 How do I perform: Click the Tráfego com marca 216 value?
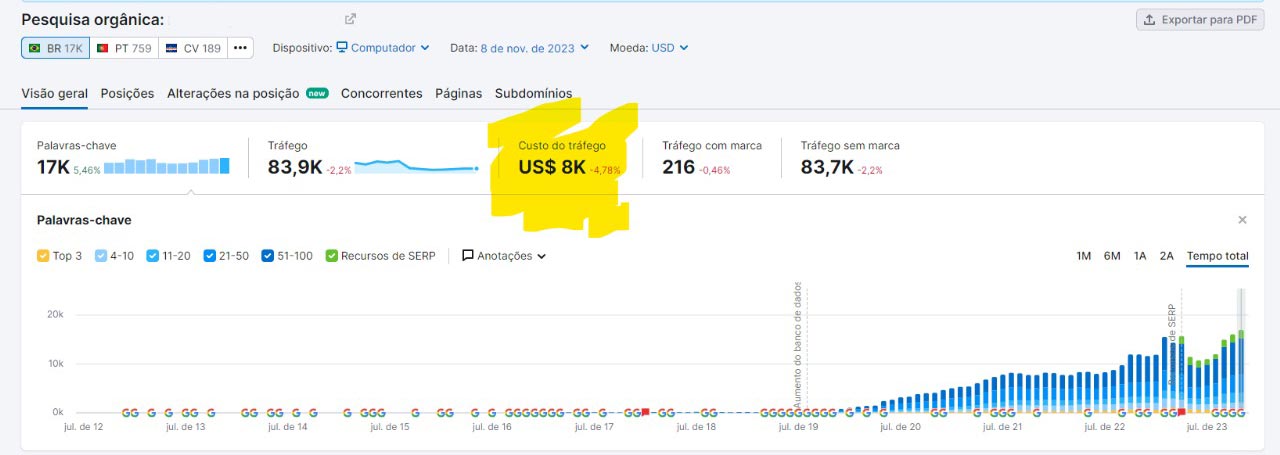coord(678,167)
